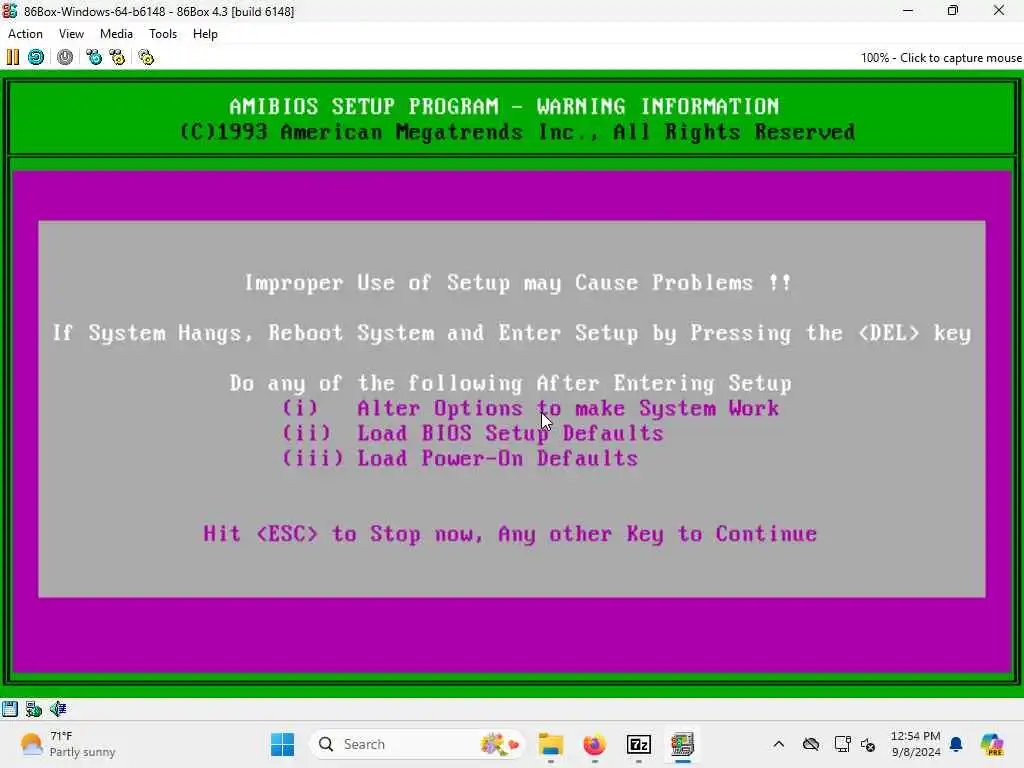
Task: Hard reset the emulation with teal icon
Action: tap(36, 57)
